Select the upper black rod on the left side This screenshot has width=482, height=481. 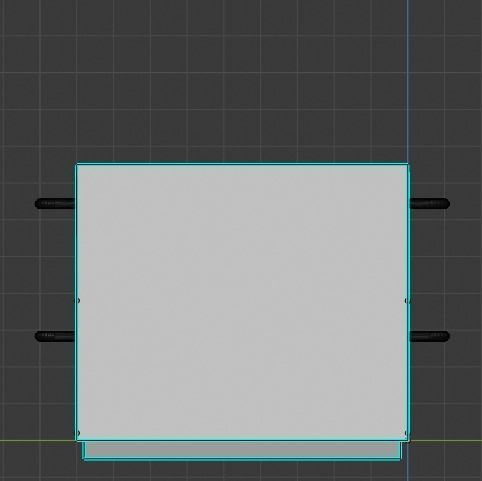[55, 204]
